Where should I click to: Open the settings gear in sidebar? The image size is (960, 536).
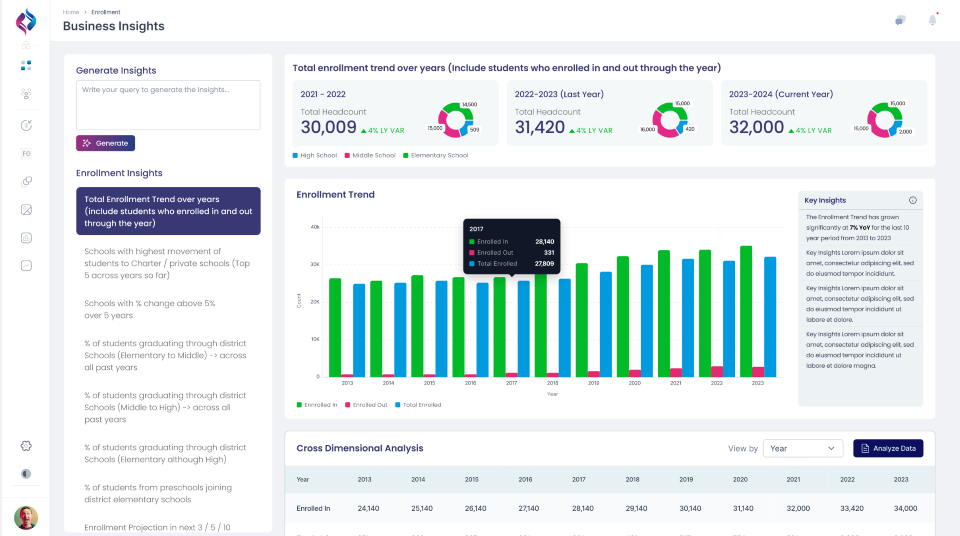tap(26, 446)
